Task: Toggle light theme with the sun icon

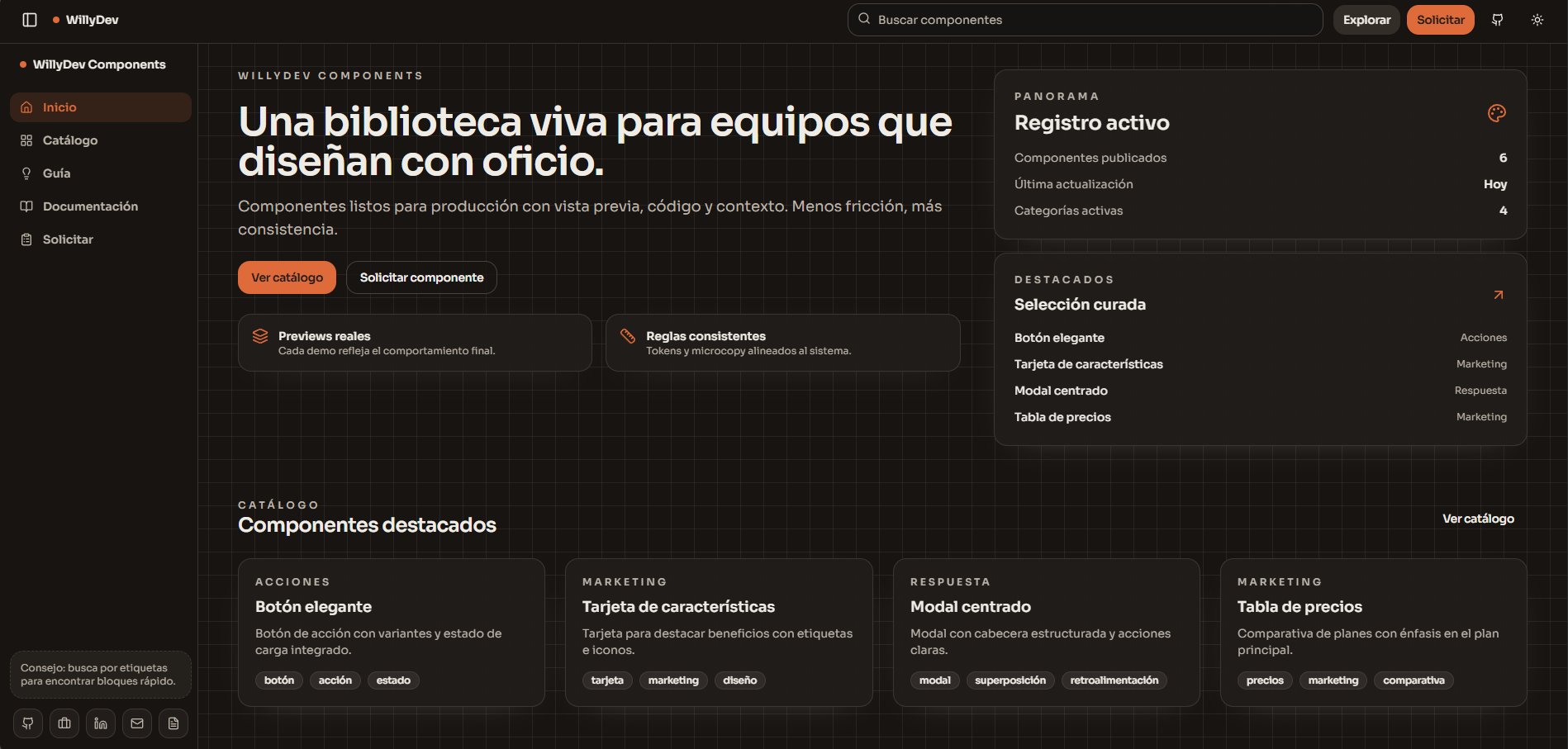Action: tap(1537, 19)
